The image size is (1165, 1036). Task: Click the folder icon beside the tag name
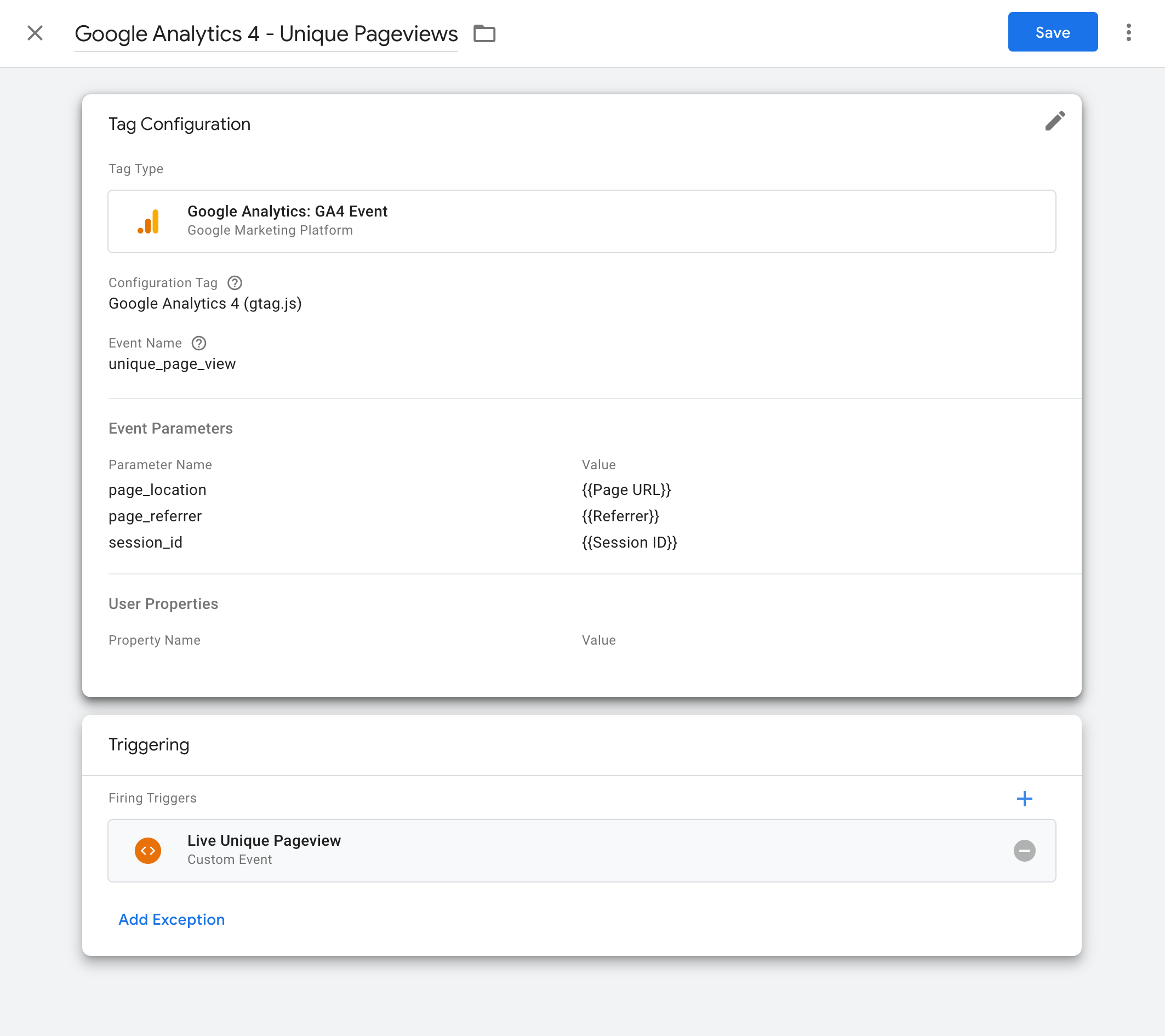(x=484, y=34)
